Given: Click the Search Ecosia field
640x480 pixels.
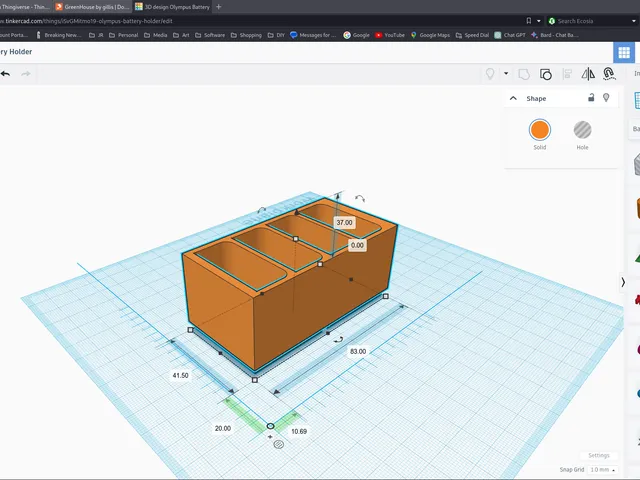Looking at the screenshot, I should click(x=588, y=21).
